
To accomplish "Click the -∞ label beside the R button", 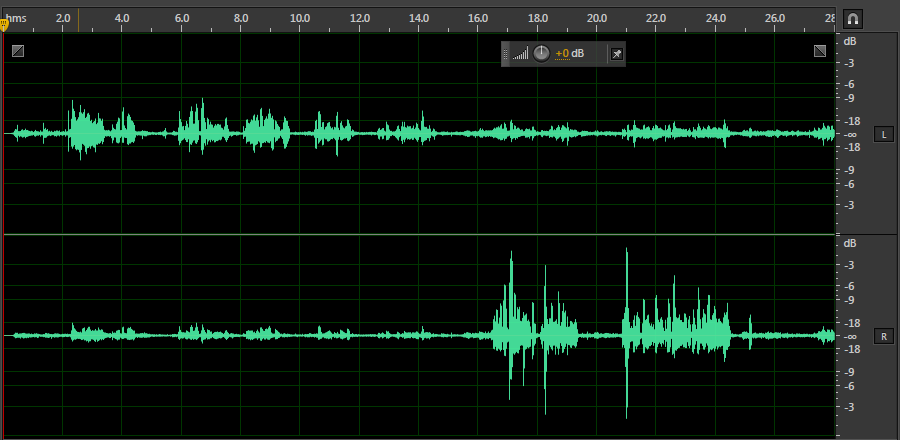I will click(850, 336).
